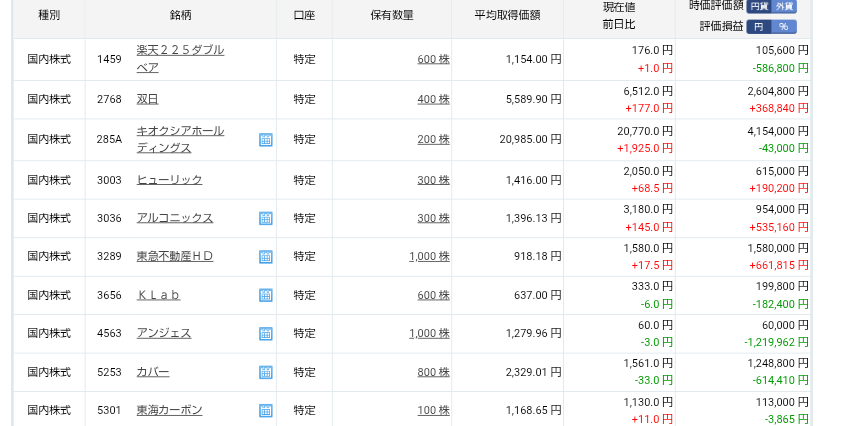849x426 pixels.
Task: Click the calendar icon next to KLab
Action: [x=265, y=295]
